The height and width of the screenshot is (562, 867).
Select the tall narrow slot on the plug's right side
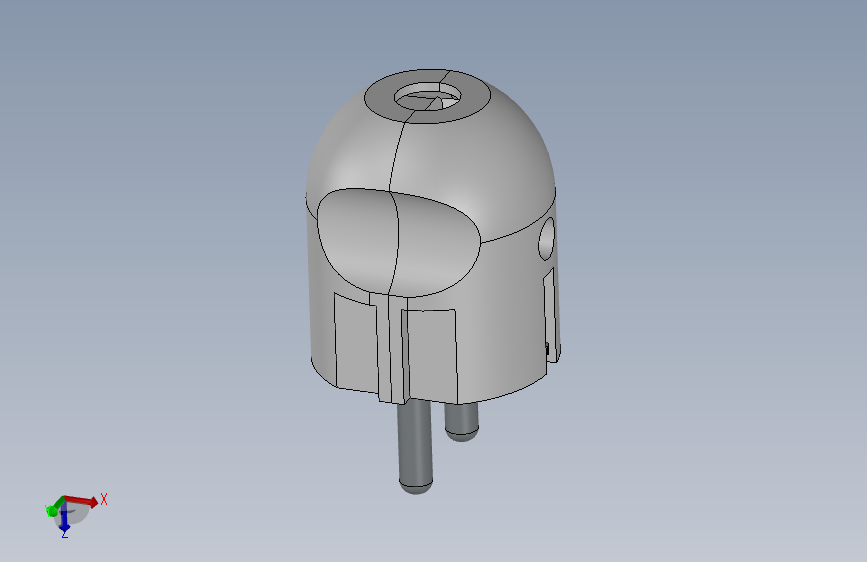point(550,314)
